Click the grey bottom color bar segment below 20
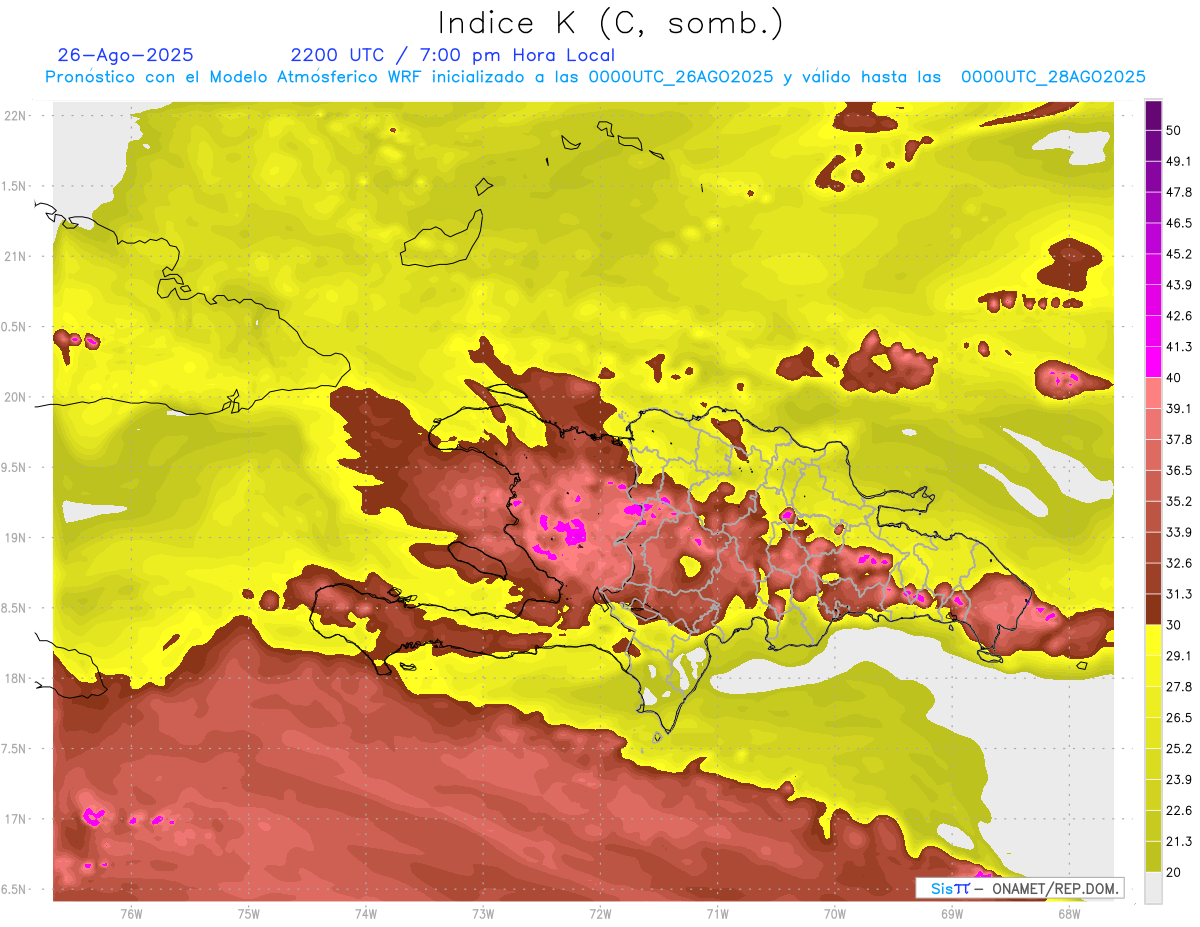Viewport: 1200px width, 927px height. [1153, 888]
